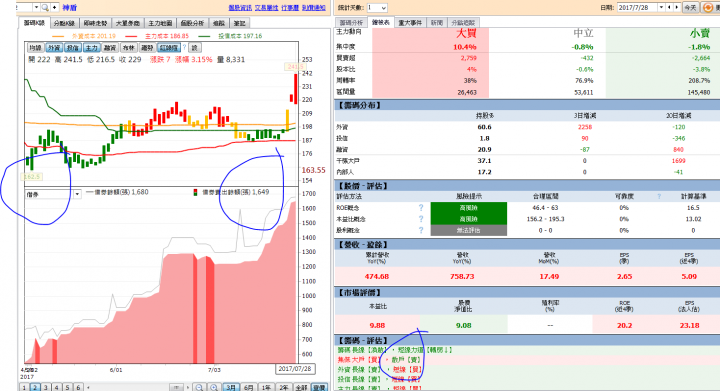Click the chart scrollbar thumb
720x391 pixels.
[x=177, y=388]
